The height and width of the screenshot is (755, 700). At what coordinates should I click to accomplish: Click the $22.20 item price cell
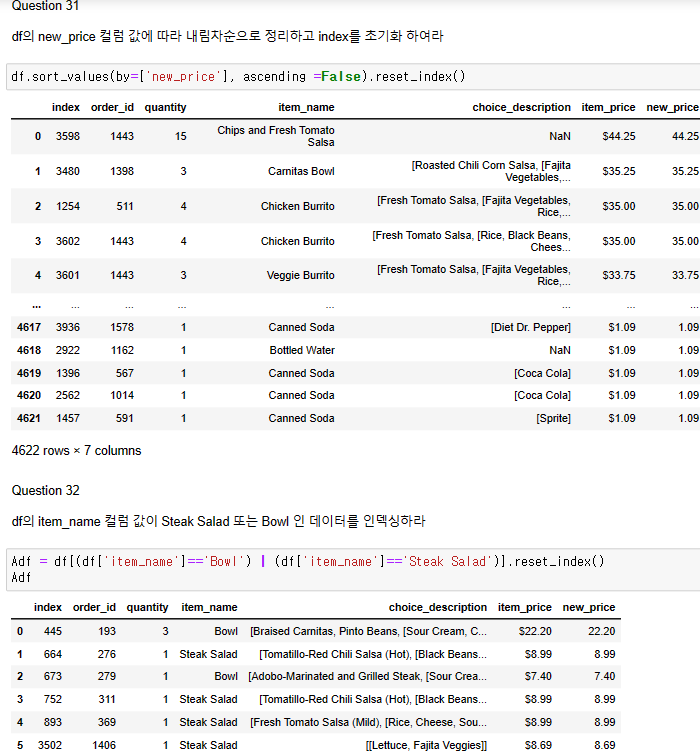tap(535, 632)
